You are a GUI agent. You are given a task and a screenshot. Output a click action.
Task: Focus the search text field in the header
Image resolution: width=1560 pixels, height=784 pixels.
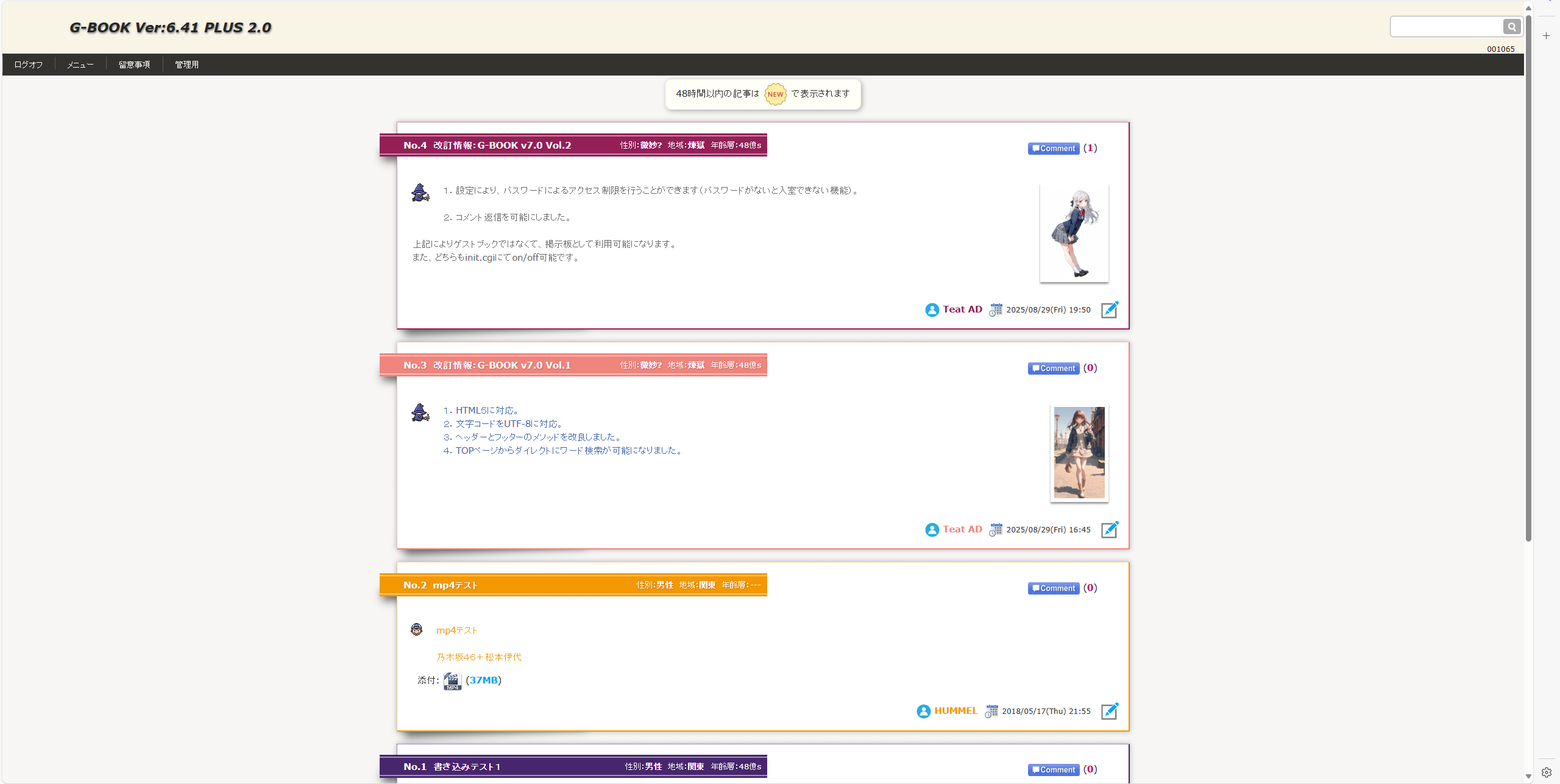[1445, 27]
